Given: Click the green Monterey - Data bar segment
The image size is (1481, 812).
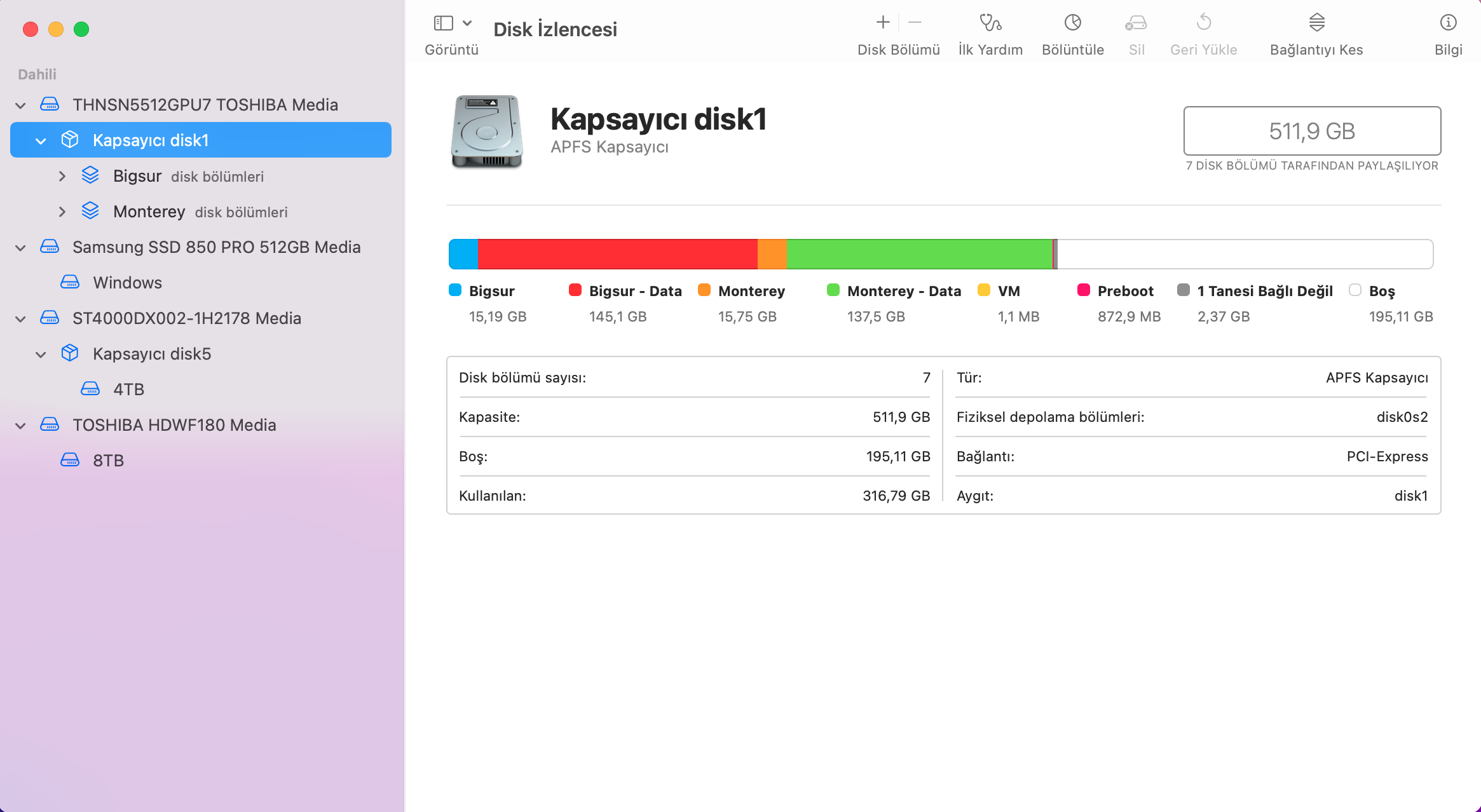Looking at the screenshot, I should pos(918,254).
